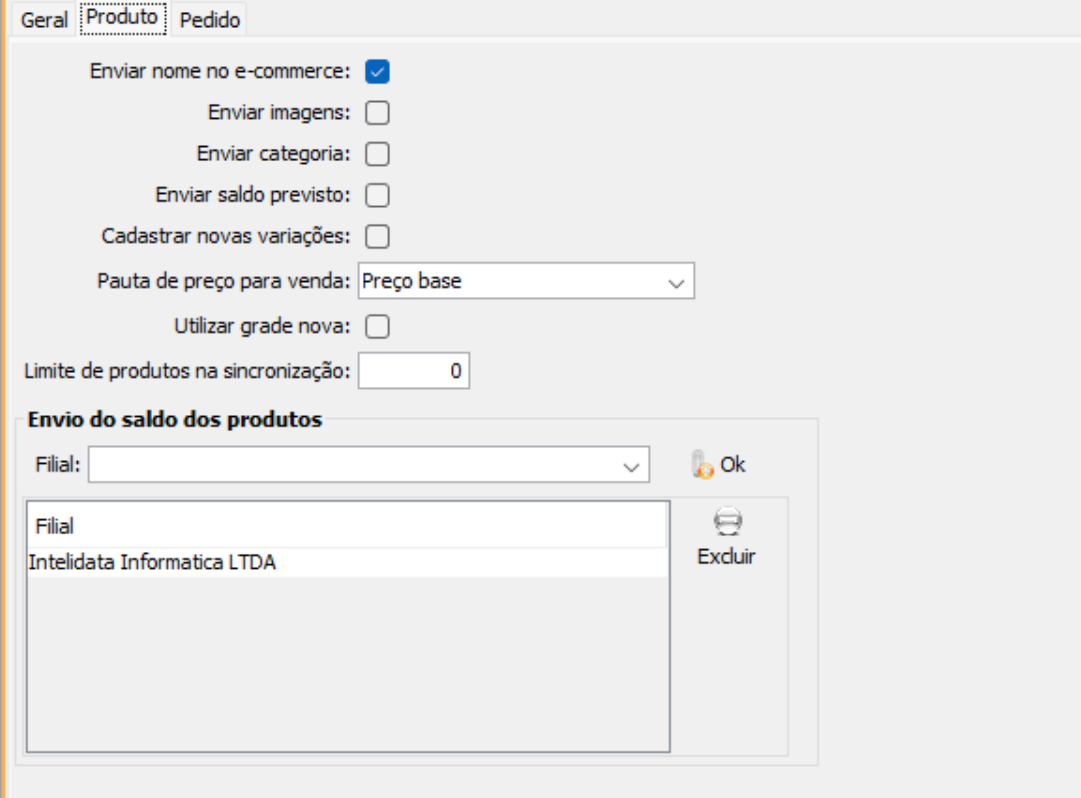Enable the Enviar imagens checkbox
Image resolution: width=1081 pixels, height=798 pixels.
click(377, 113)
